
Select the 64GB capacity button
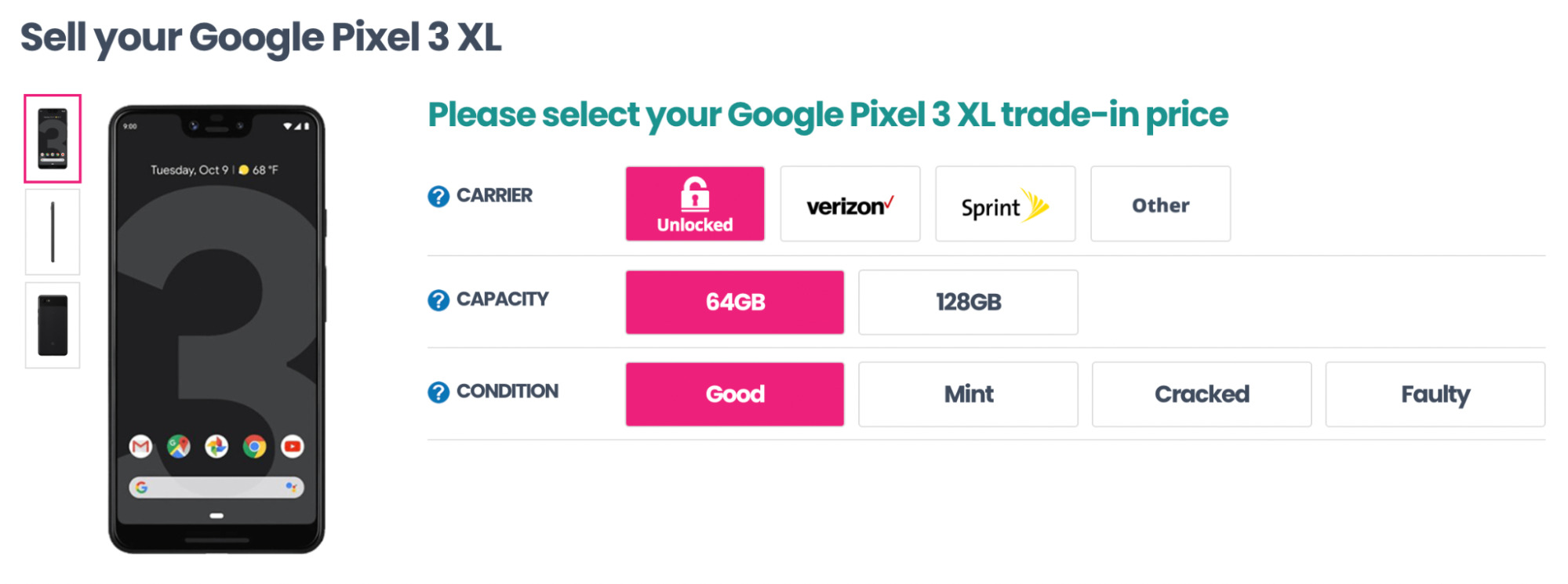734,302
